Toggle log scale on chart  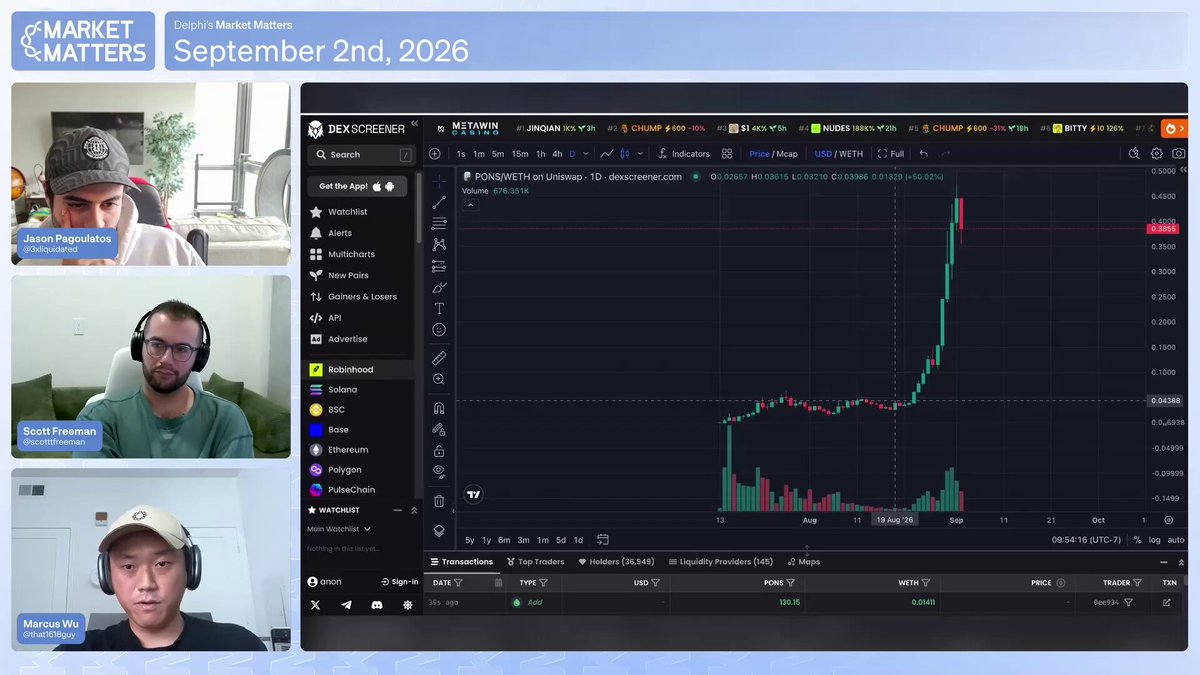click(1155, 540)
